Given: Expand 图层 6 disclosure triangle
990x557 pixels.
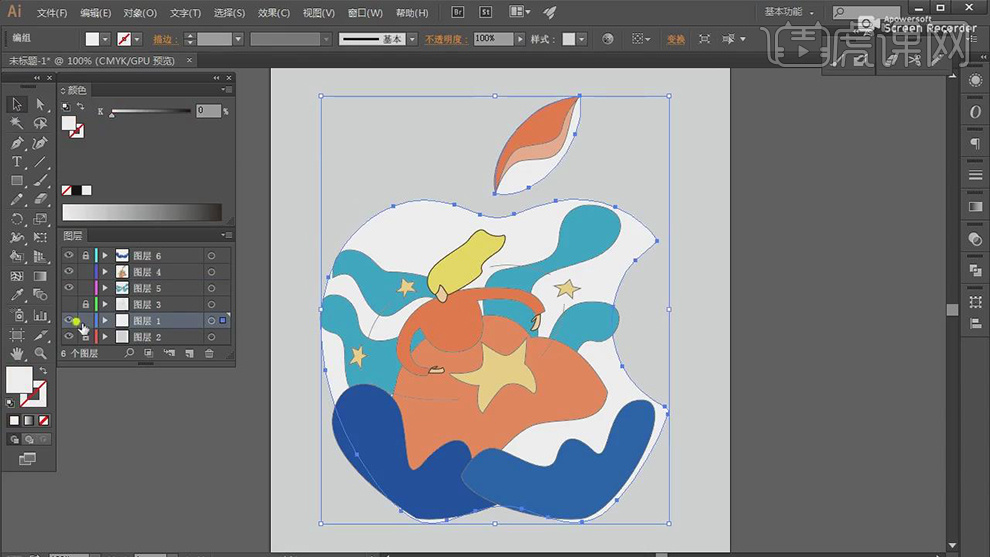Looking at the screenshot, I should tap(105, 256).
